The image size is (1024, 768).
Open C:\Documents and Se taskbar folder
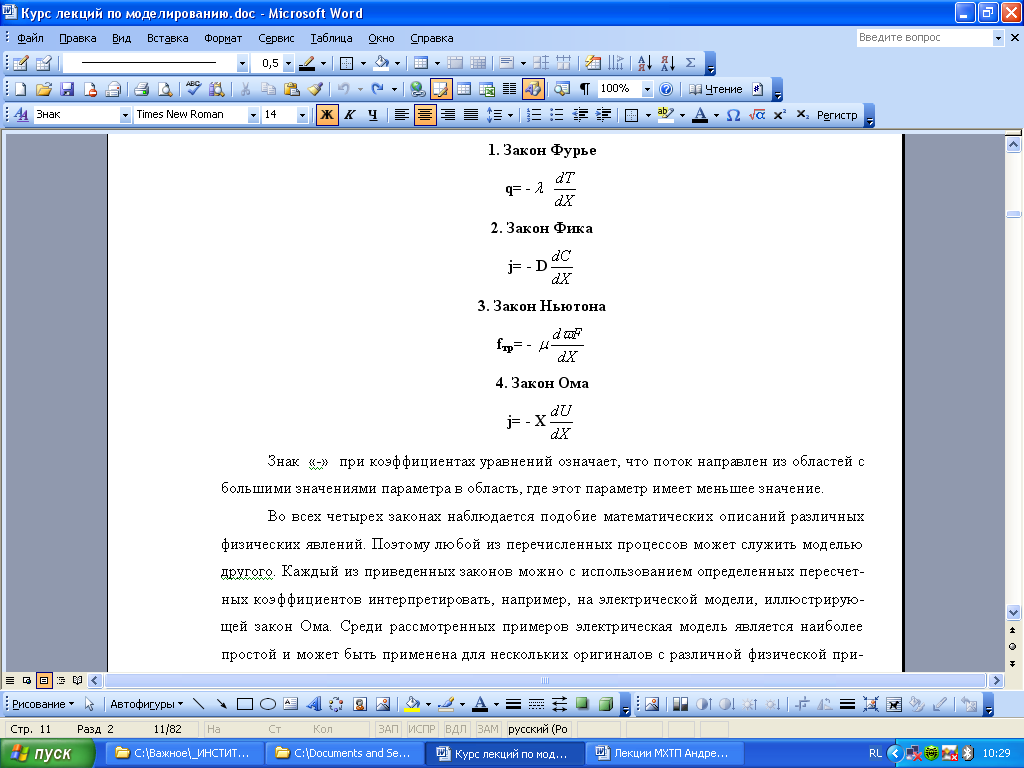(x=344, y=754)
